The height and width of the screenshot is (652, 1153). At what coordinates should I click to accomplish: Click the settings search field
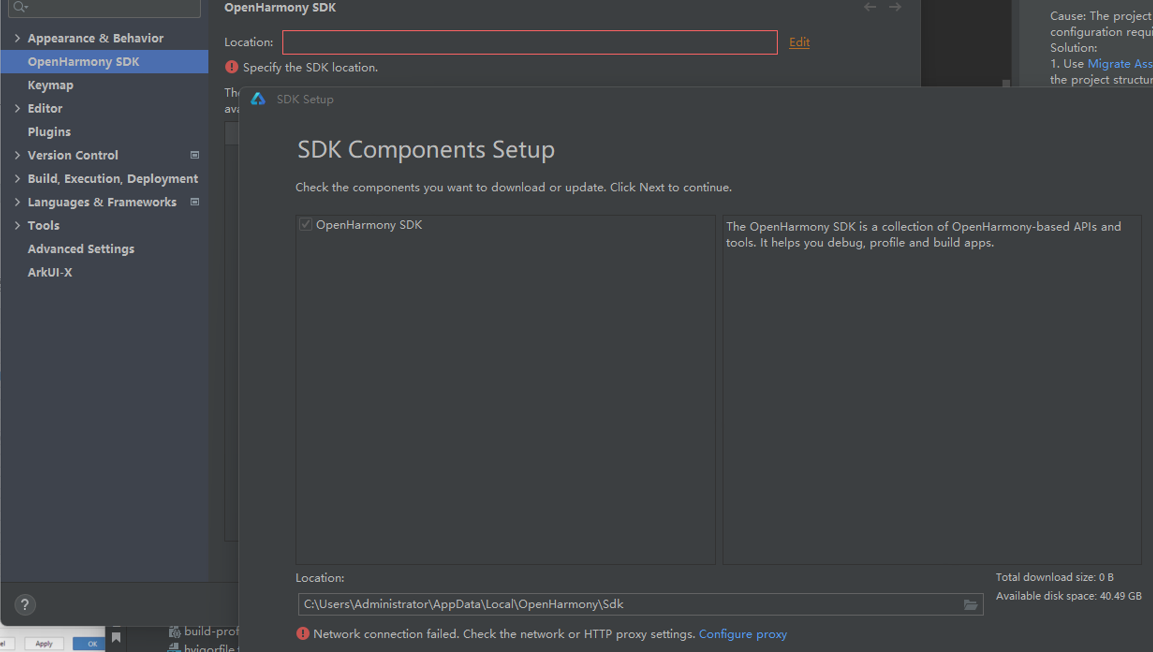[104, 7]
